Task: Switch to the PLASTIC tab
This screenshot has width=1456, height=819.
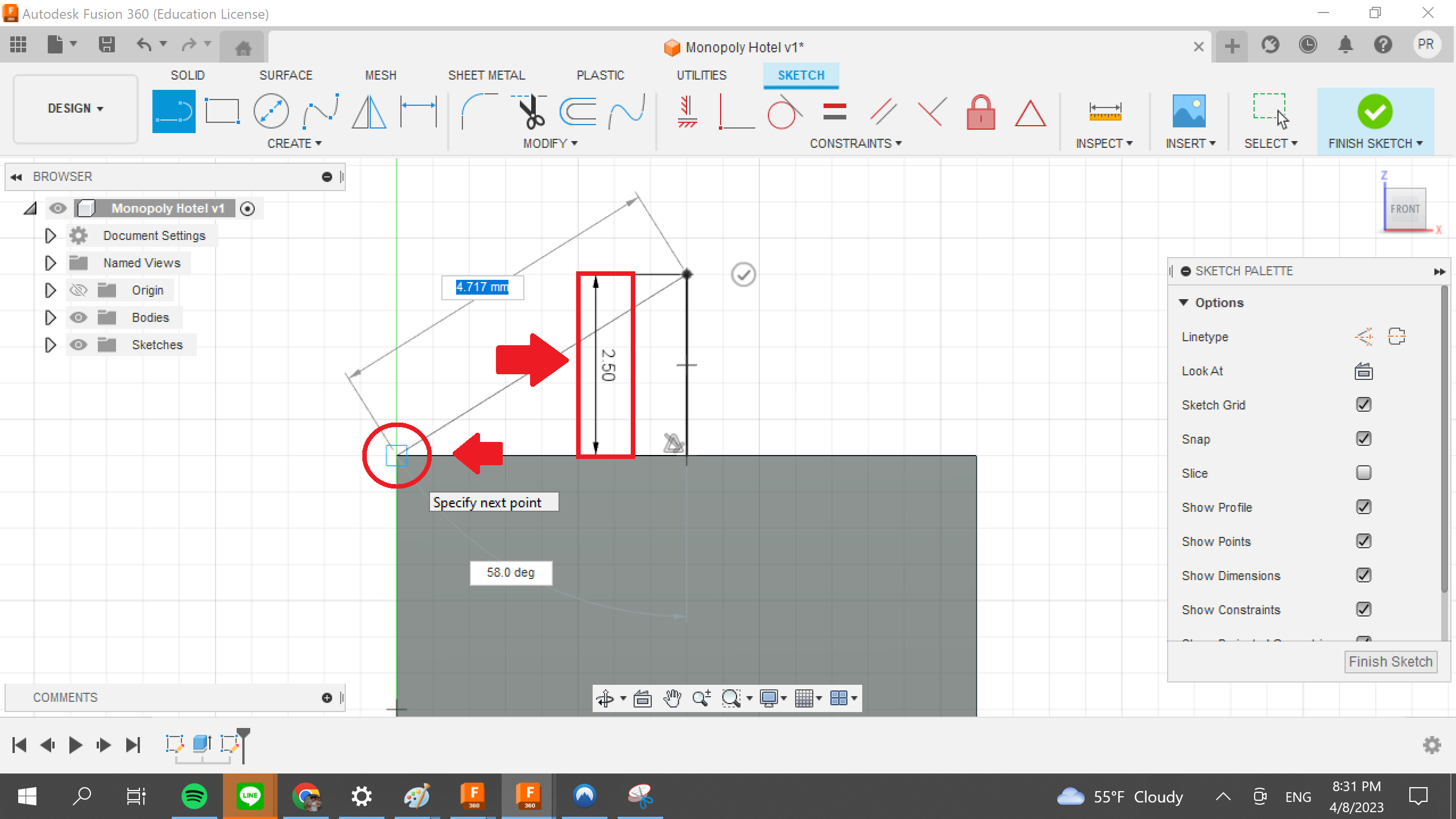Action: [x=600, y=75]
